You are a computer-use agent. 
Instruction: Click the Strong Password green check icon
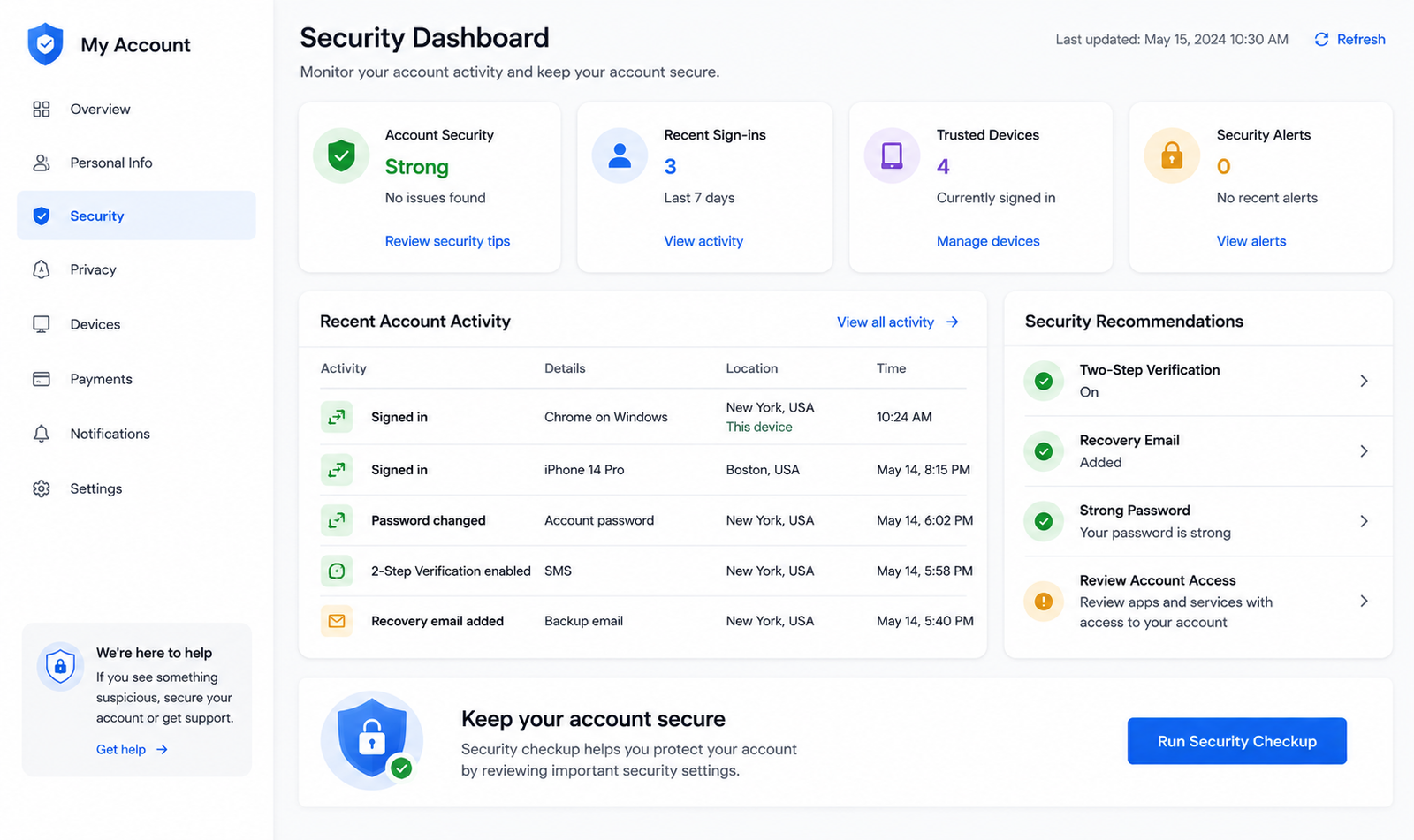coord(1044,521)
